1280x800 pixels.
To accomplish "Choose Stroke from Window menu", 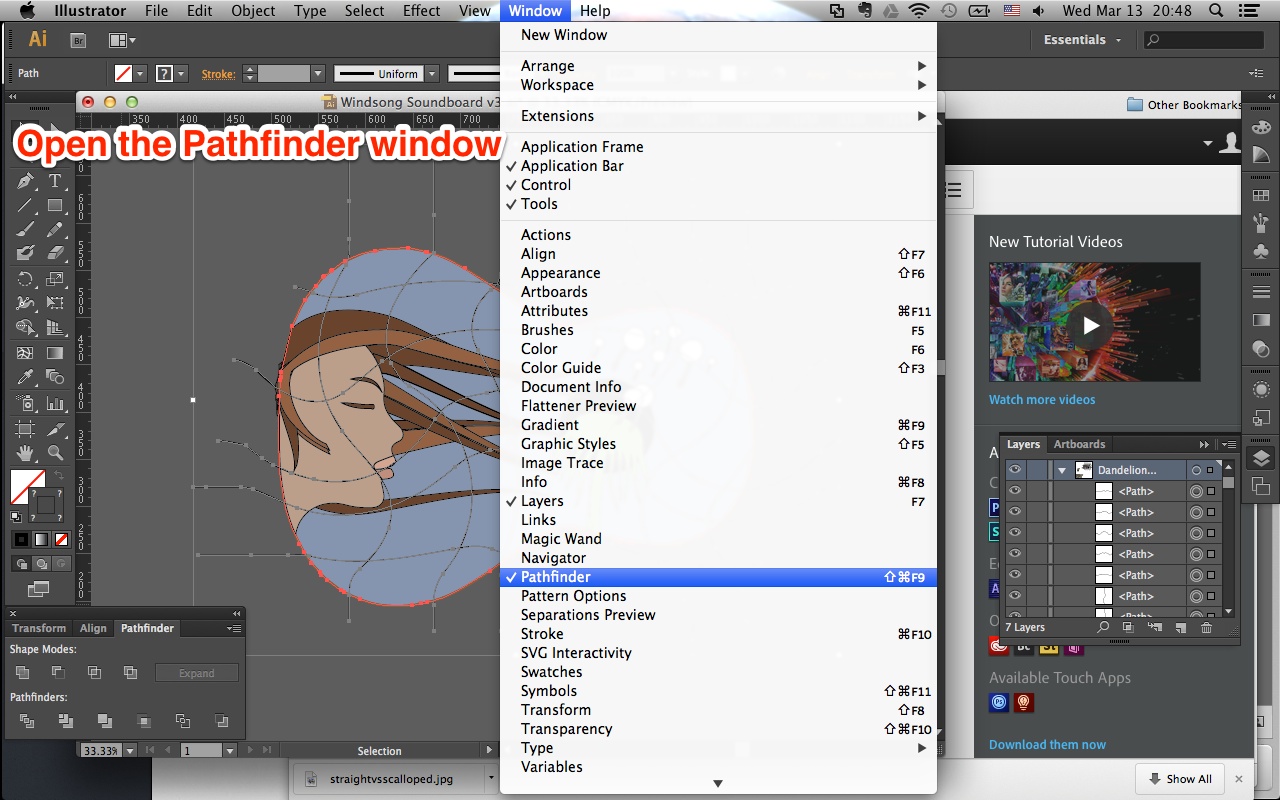I will coord(718,634).
